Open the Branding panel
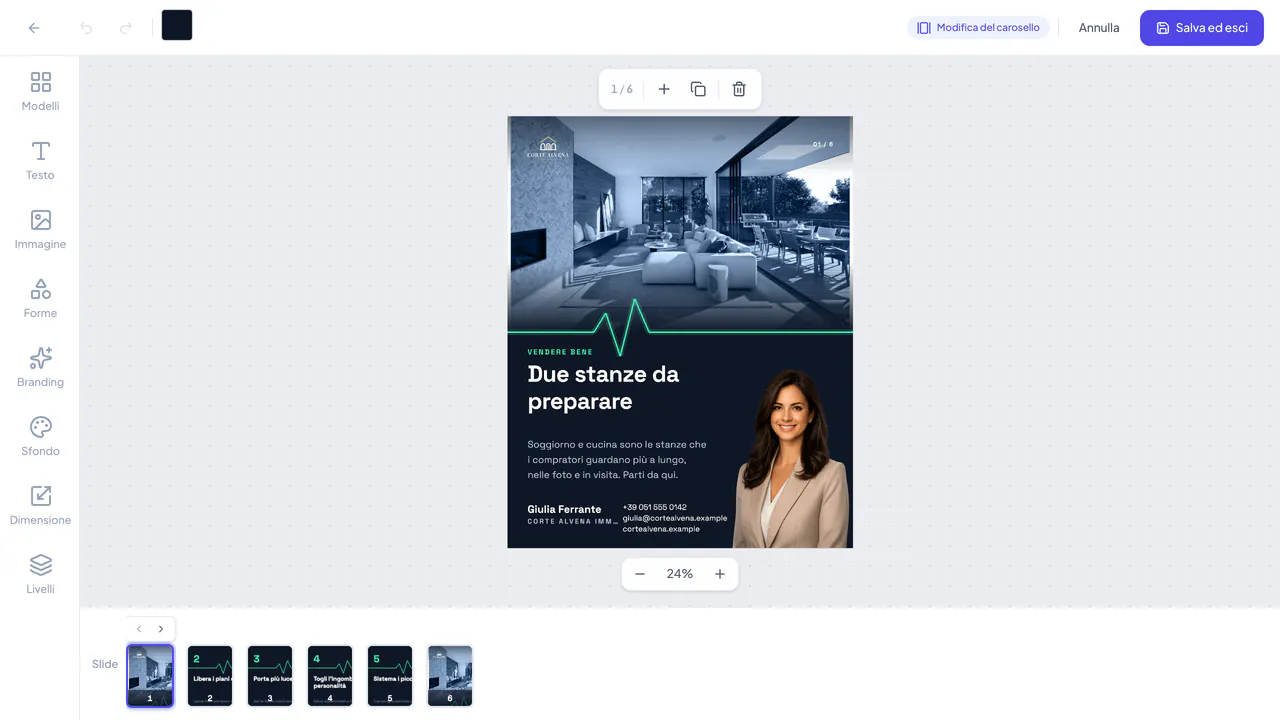Image resolution: width=1280 pixels, height=720 pixels. (x=40, y=367)
